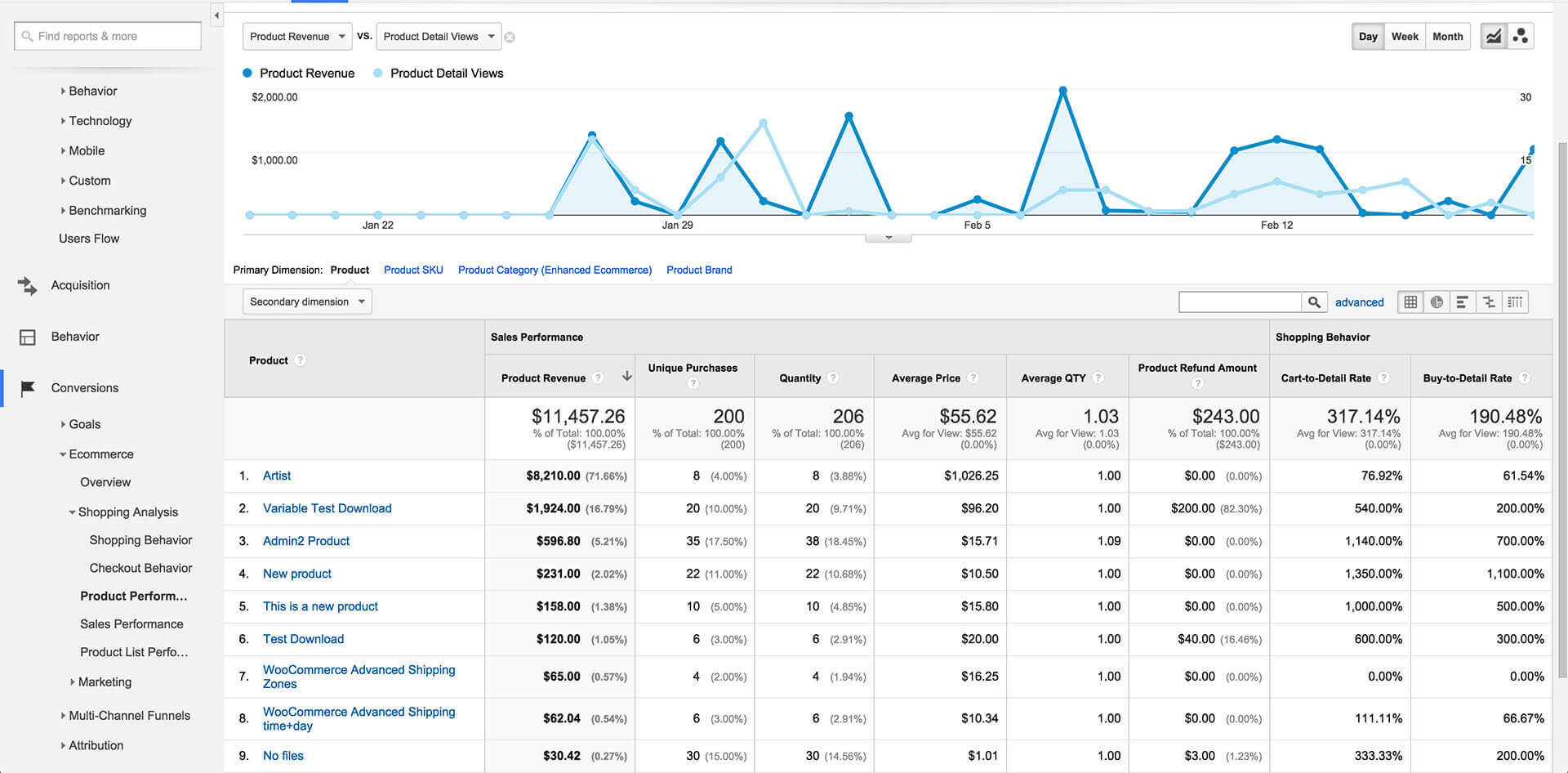This screenshot has height=773, width=1568.
Task: Click the vertical page scrollbar
Action: 1562,409
